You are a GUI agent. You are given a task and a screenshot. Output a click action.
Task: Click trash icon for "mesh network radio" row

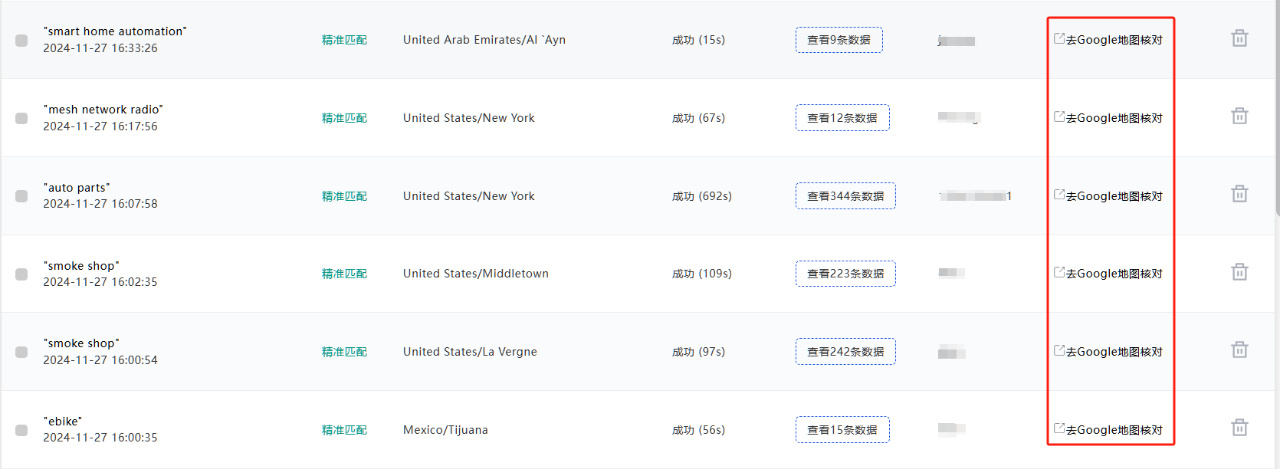[x=1239, y=116]
